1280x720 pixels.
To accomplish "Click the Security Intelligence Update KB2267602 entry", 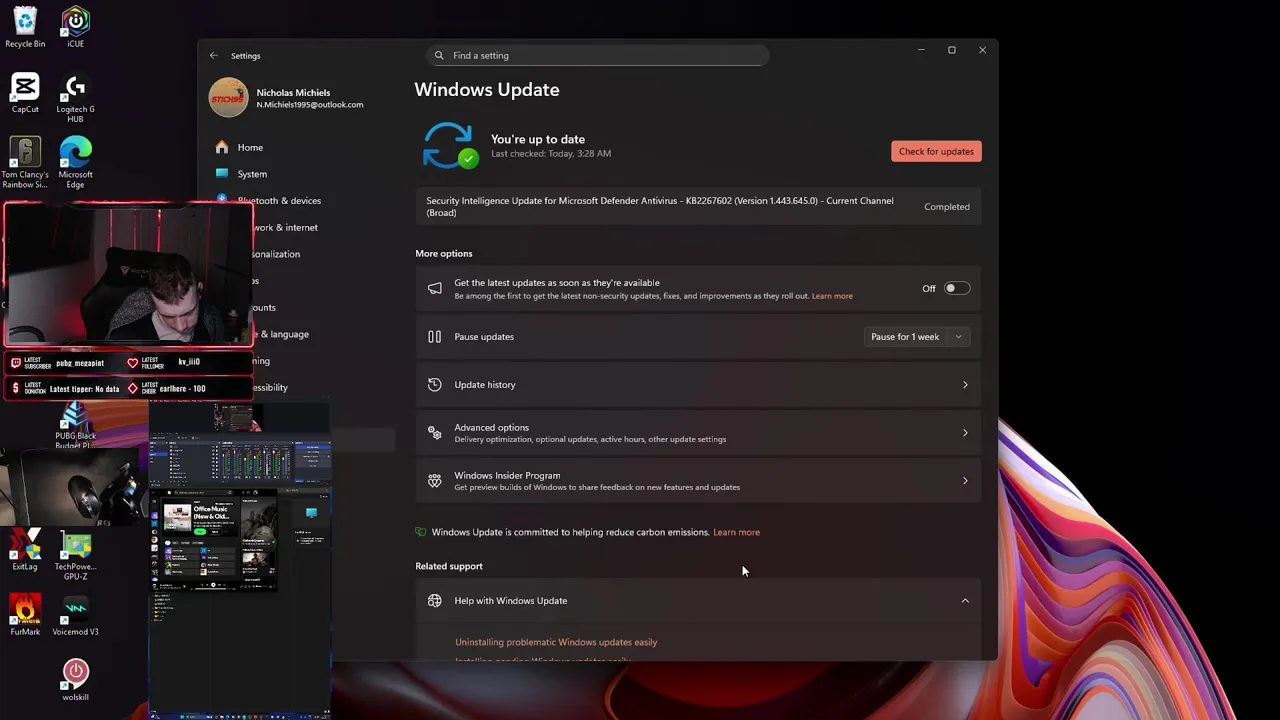I will pyautogui.click(x=698, y=207).
